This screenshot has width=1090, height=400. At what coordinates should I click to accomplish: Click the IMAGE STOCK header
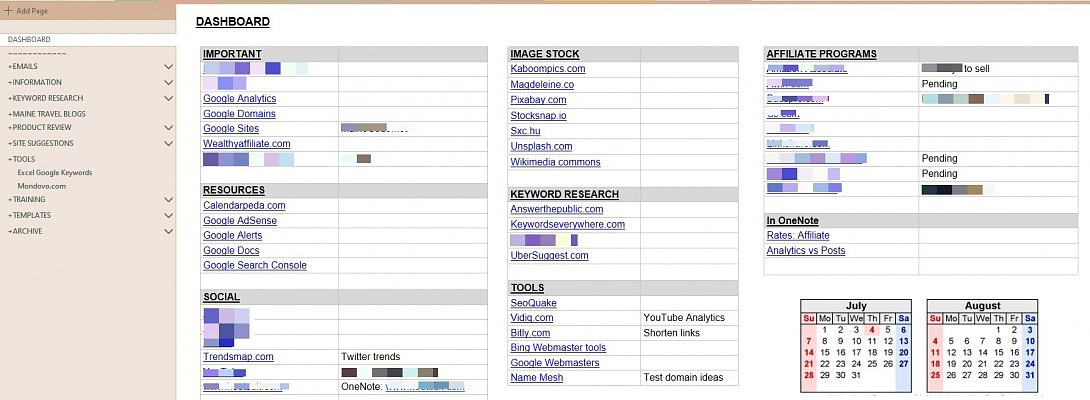point(544,54)
